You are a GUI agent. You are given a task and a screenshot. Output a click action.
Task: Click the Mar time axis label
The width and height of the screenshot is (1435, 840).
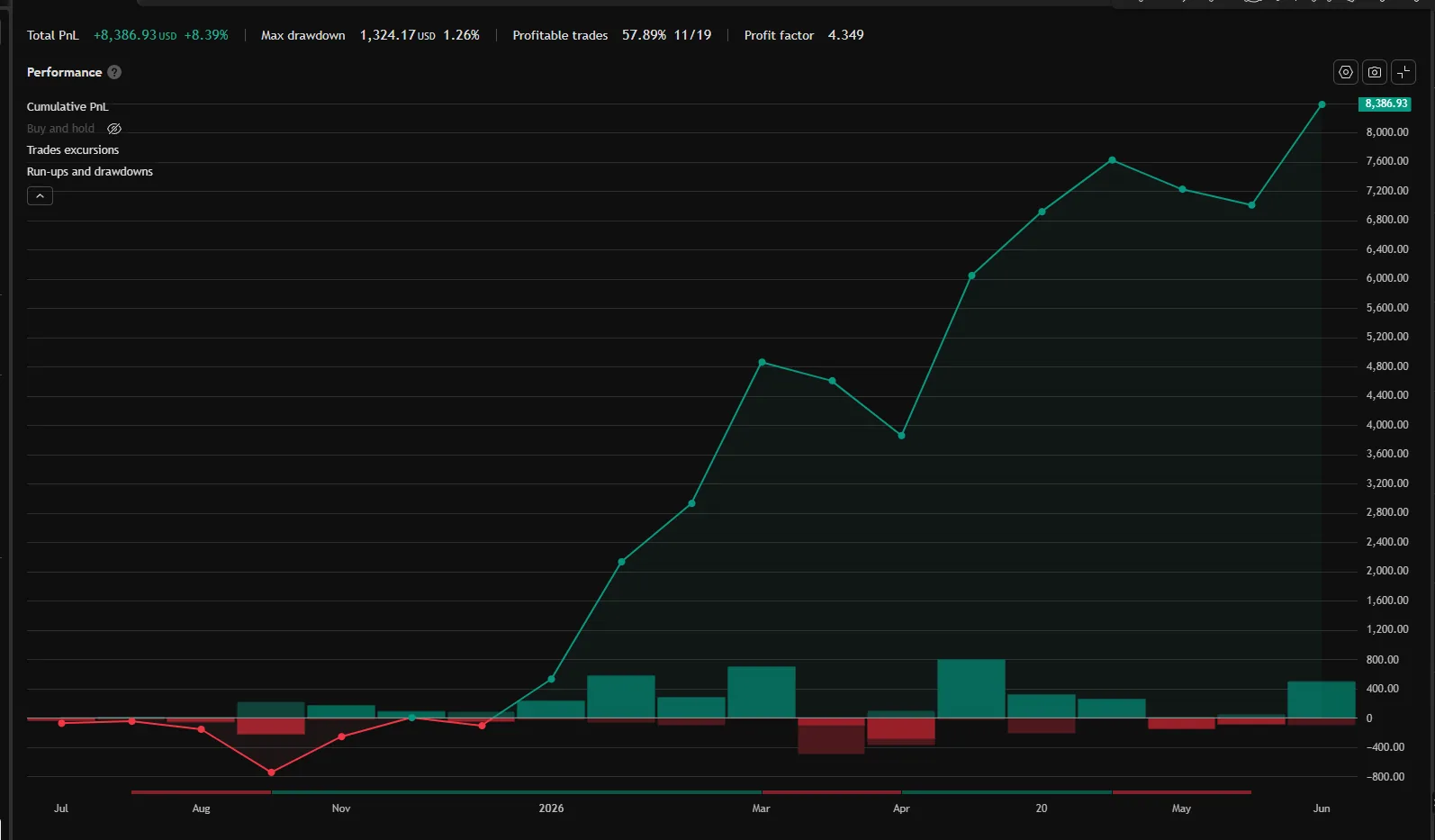tap(761, 808)
